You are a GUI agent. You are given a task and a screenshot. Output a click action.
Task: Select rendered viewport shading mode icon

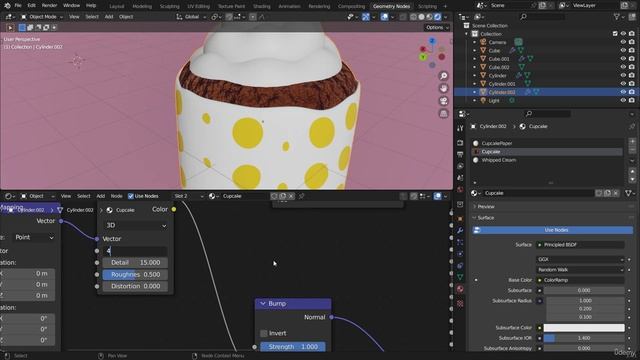click(x=438, y=17)
